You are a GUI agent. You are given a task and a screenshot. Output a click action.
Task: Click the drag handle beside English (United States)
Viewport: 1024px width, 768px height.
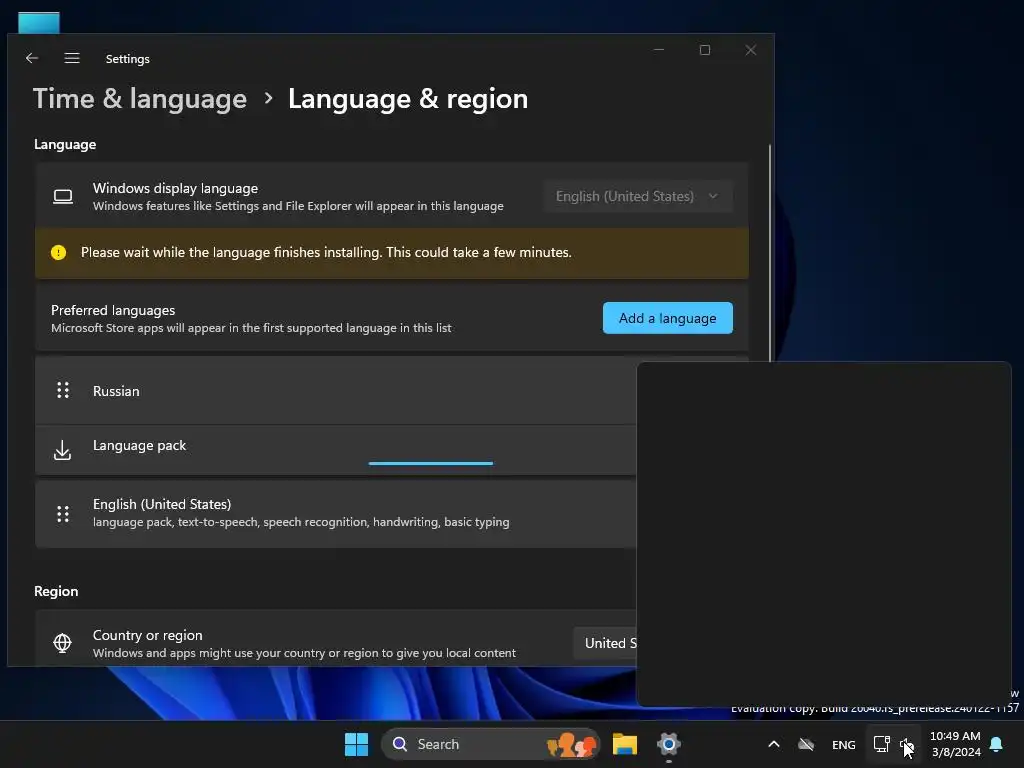(x=63, y=513)
